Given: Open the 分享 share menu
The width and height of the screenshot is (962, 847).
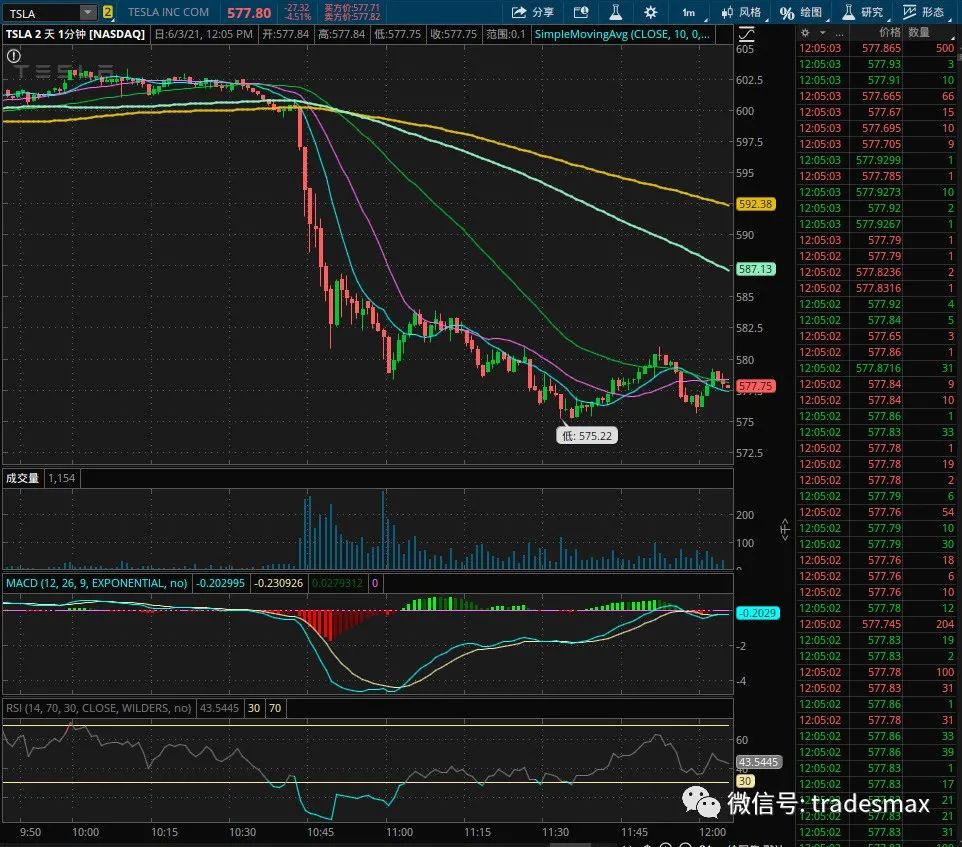Looking at the screenshot, I should [x=532, y=12].
